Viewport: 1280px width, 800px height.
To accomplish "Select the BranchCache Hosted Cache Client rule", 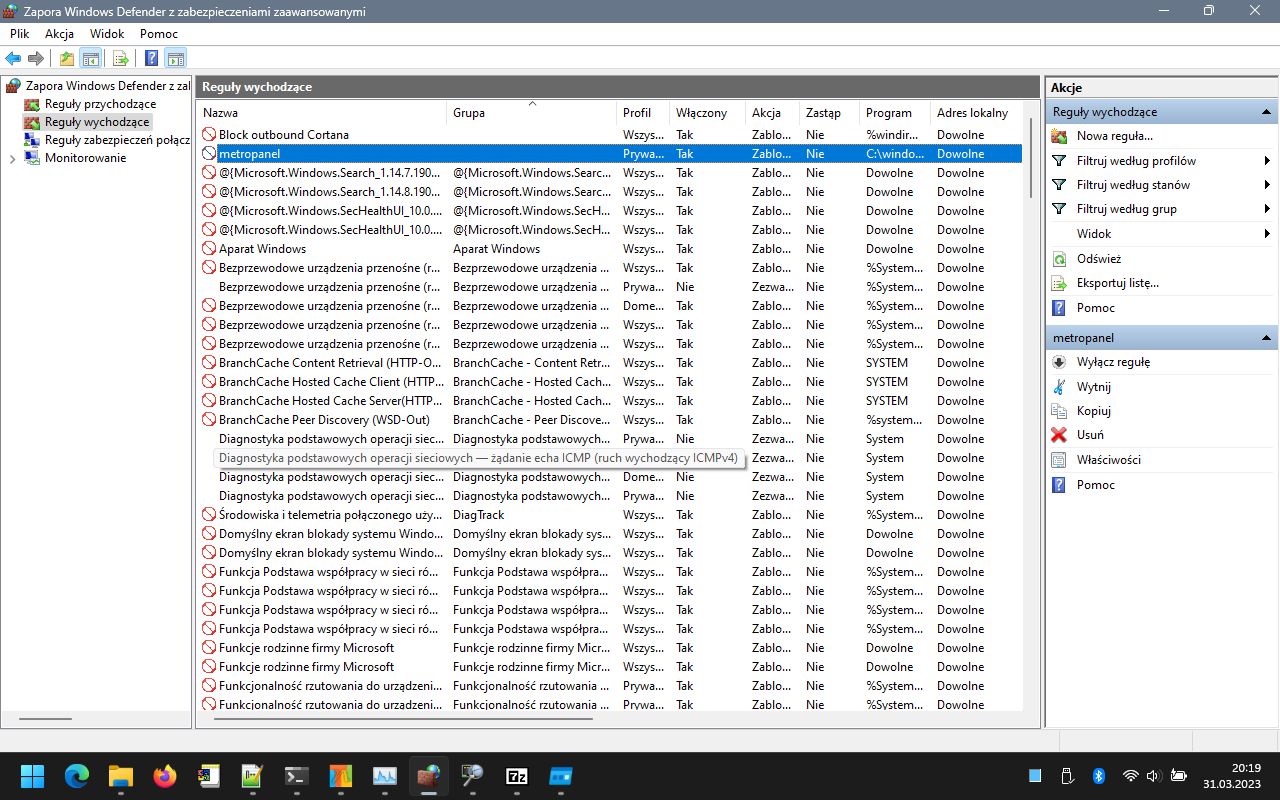I will pyautogui.click(x=610, y=382).
